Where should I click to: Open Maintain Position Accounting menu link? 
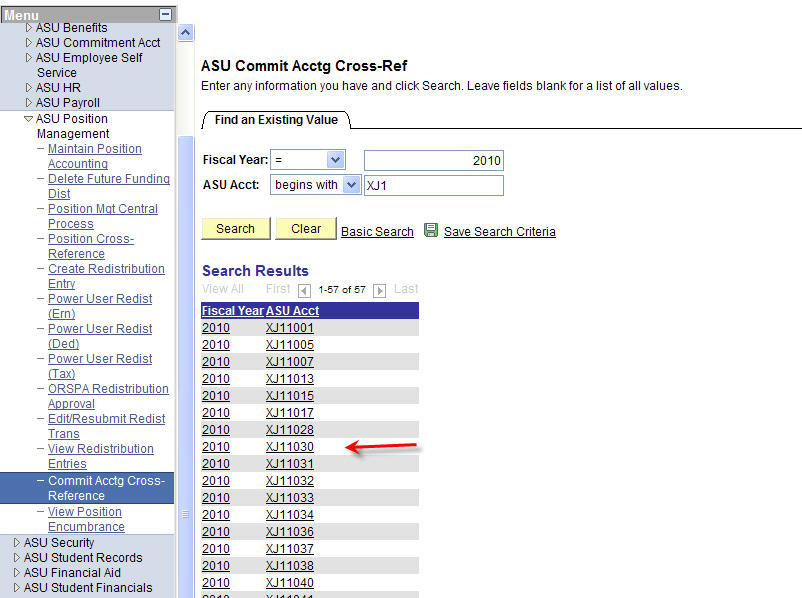[x=94, y=156]
